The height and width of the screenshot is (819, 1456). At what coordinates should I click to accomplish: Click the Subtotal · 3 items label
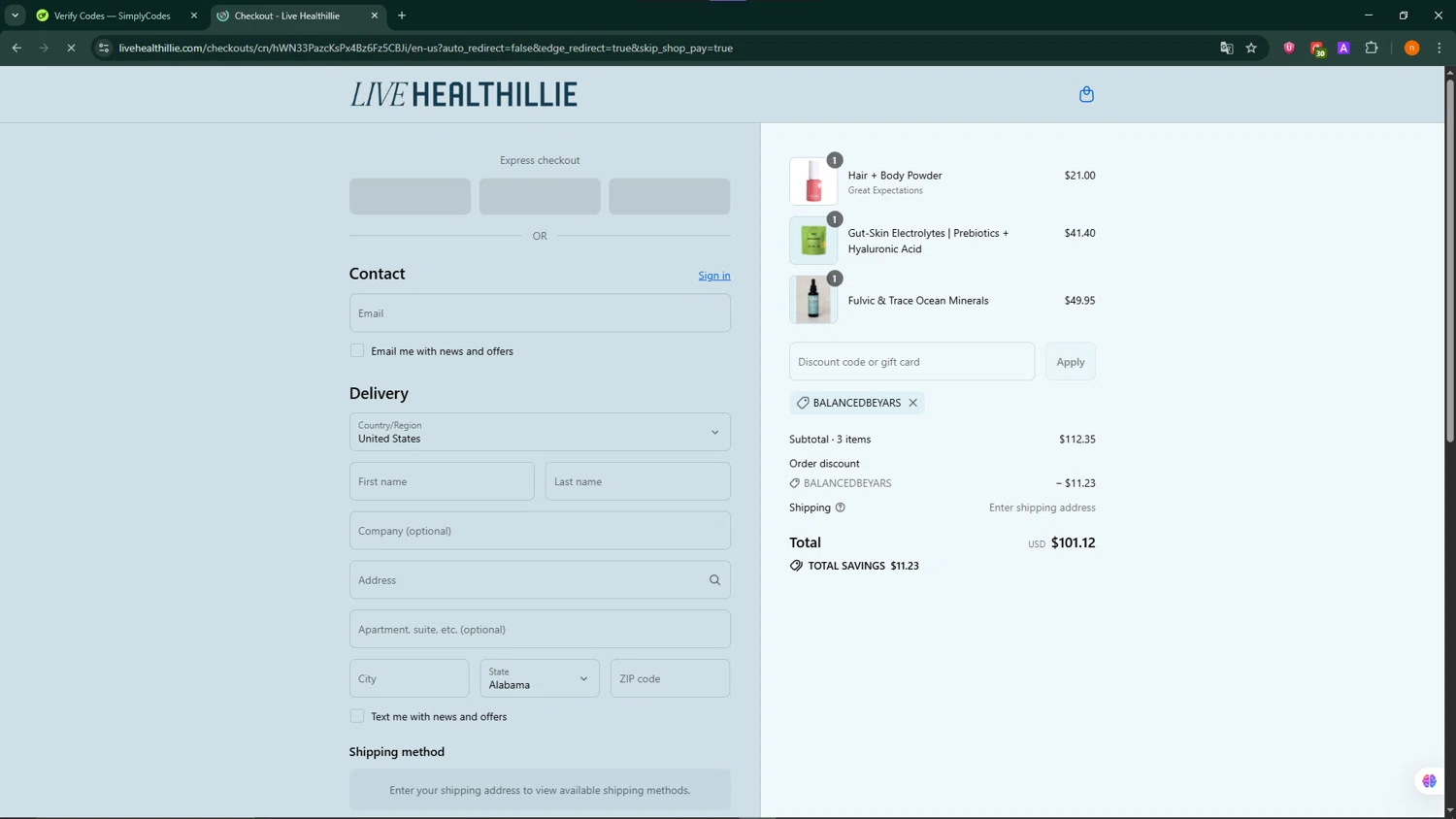coord(830,440)
